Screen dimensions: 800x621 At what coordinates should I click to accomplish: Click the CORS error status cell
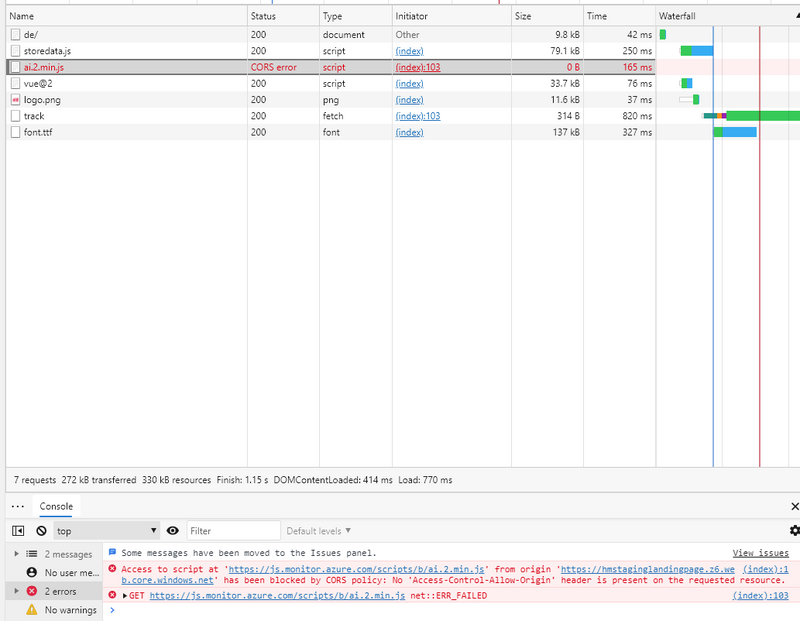click(x=283, y=67)
